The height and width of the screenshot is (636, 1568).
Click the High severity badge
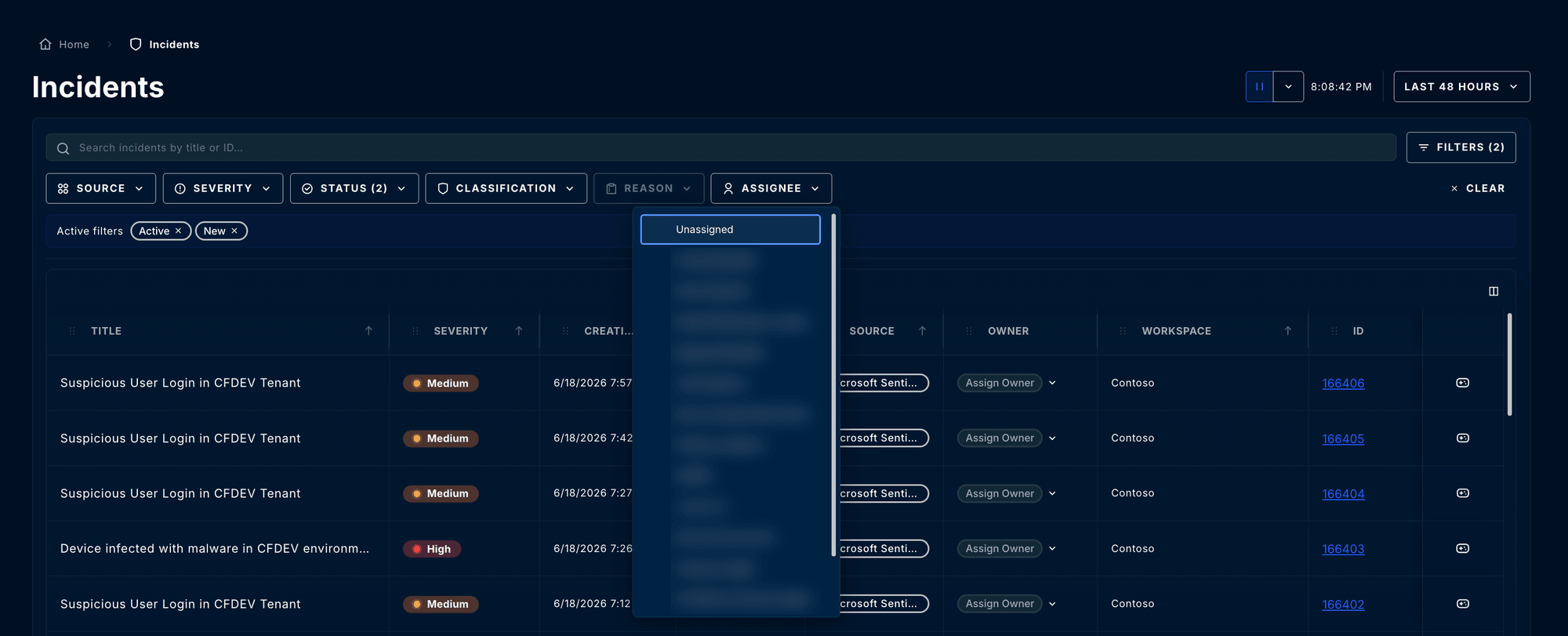[x=432, y=549]
